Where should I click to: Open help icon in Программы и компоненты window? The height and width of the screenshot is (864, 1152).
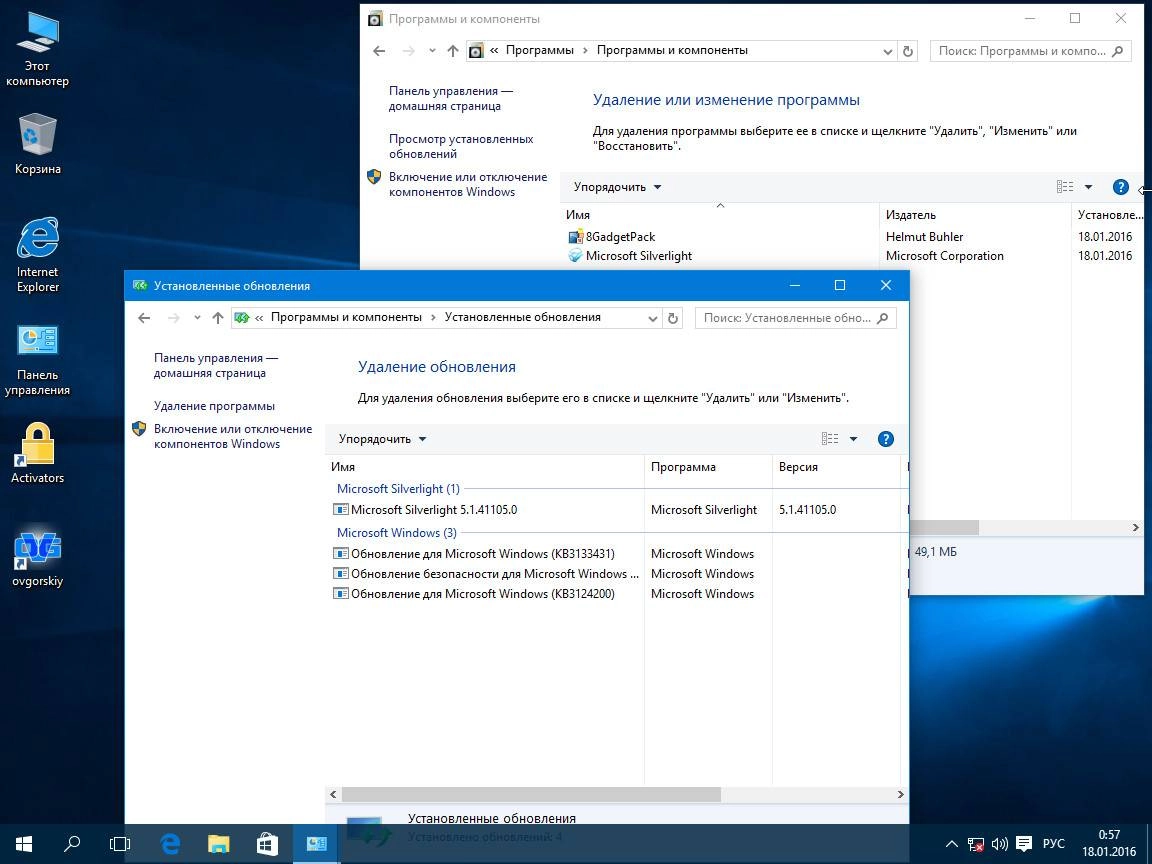pos(1120,187)
